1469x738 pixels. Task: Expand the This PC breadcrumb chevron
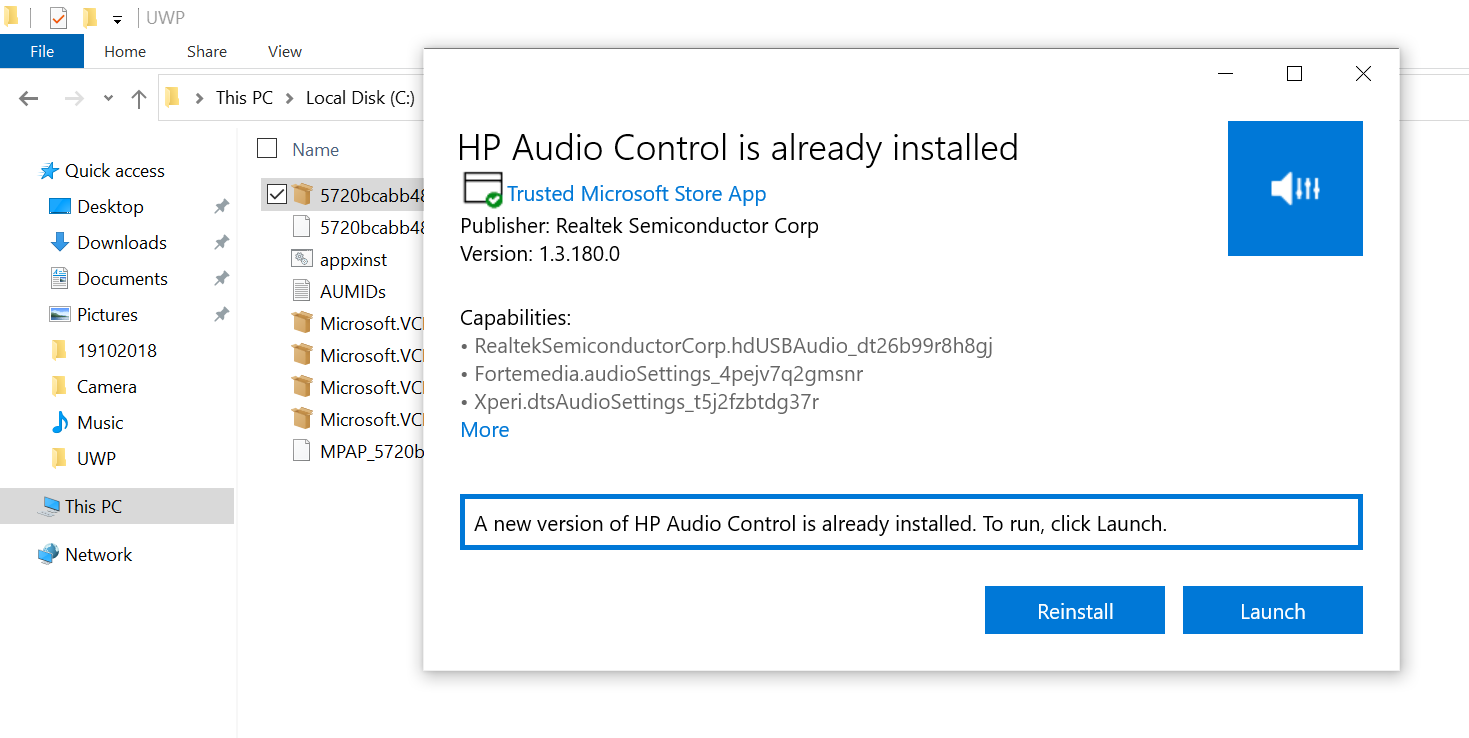(x=289, y=98)
